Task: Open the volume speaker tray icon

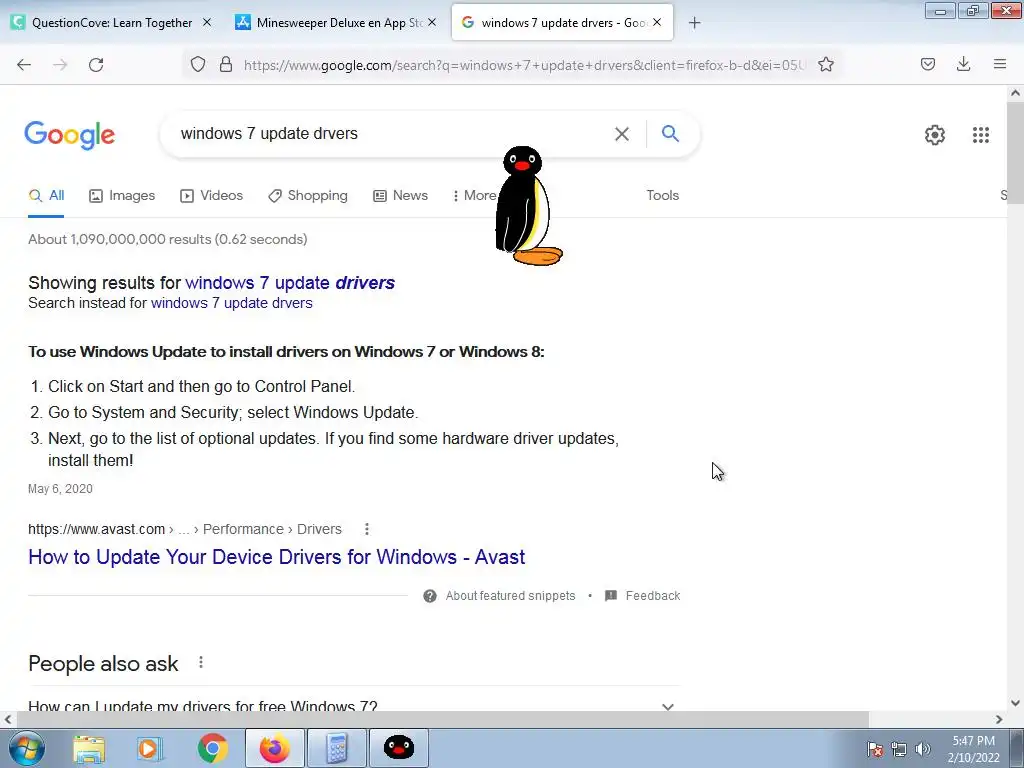Action: pos(923,749)
